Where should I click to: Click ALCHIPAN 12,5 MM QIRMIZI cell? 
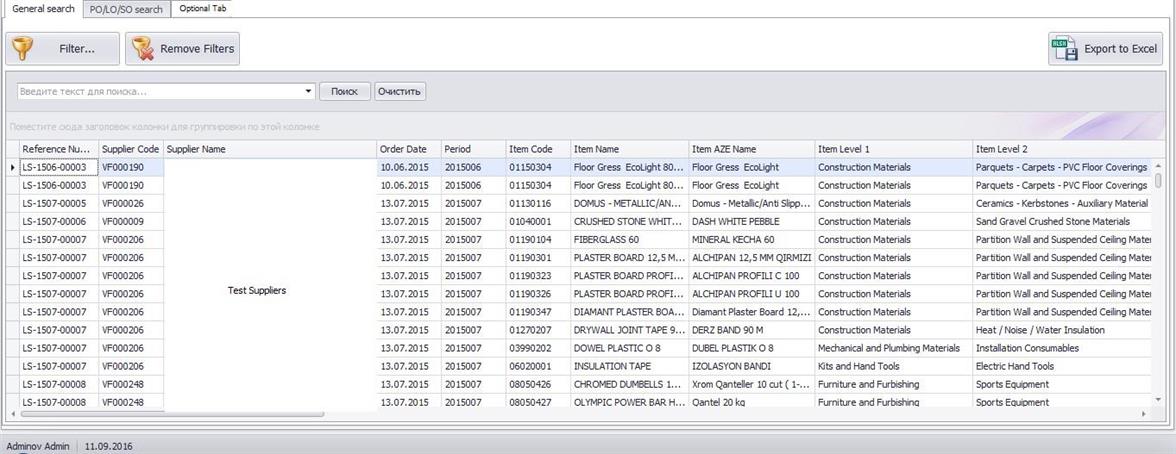[x=752, y=257]
